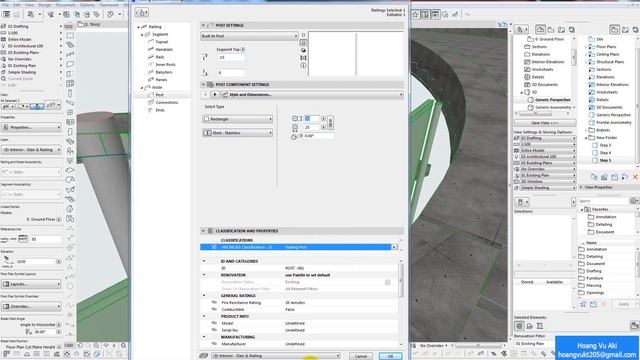Select Balusters in the railing tree
640x360 pixels.
point(164,72)
